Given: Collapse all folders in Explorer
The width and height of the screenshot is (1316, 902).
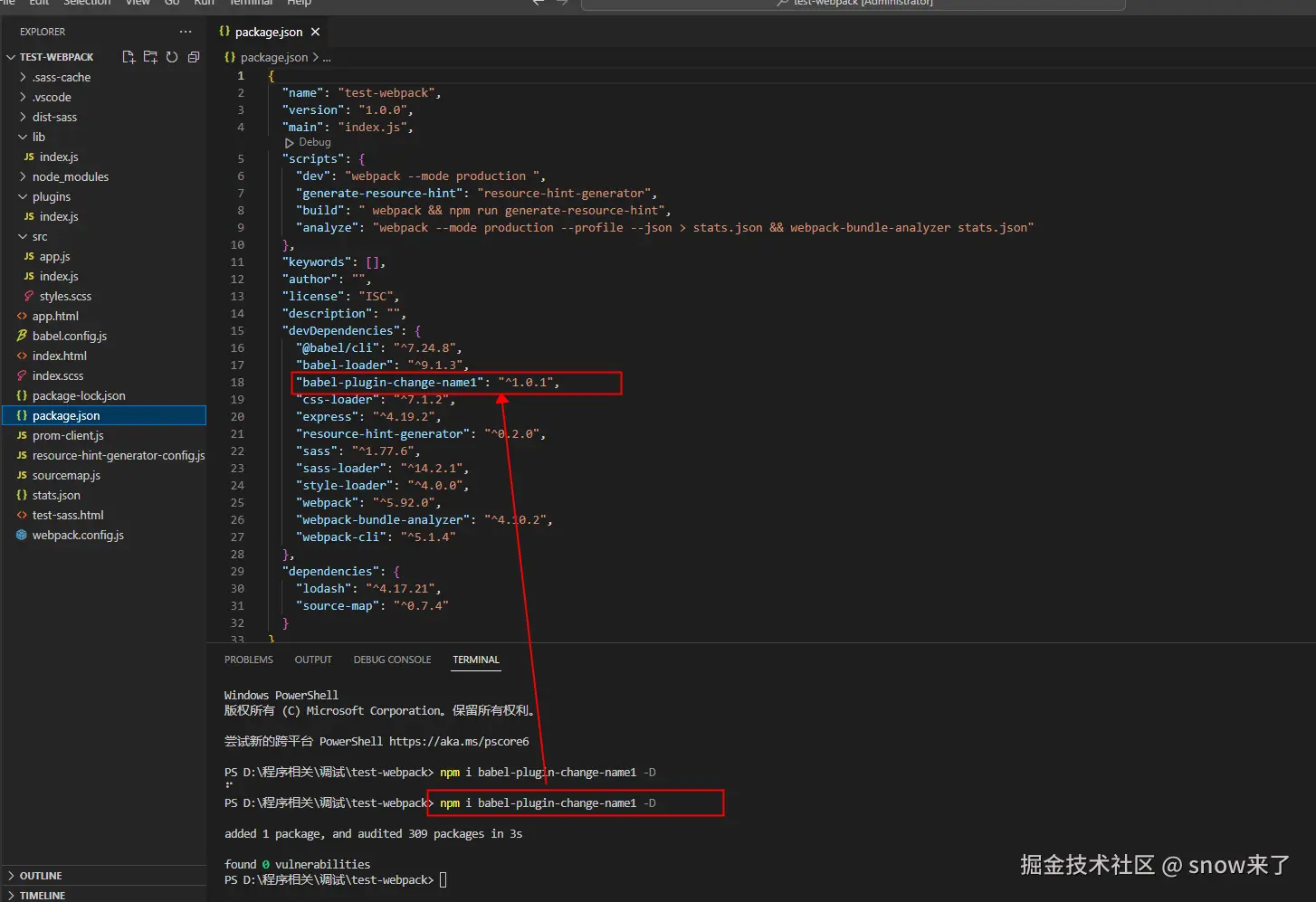Looking at the screenshot, I should [x=194, y=57].
